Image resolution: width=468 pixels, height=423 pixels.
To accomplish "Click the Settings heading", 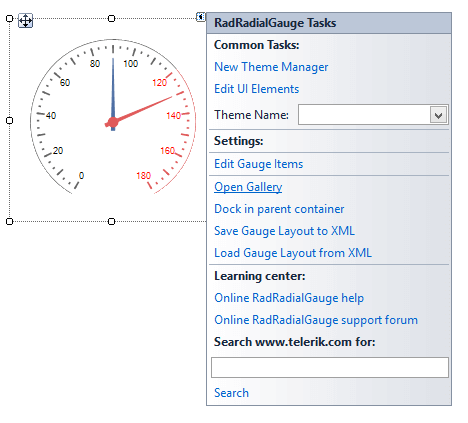I will [239, 141].
